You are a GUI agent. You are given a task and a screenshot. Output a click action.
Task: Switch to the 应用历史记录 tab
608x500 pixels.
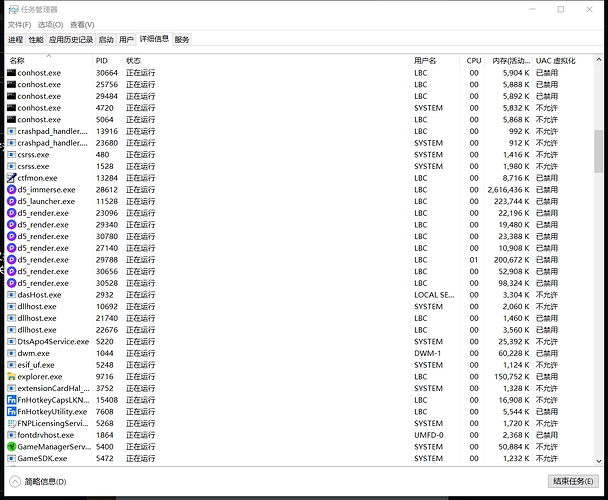[x=71, y=40]
